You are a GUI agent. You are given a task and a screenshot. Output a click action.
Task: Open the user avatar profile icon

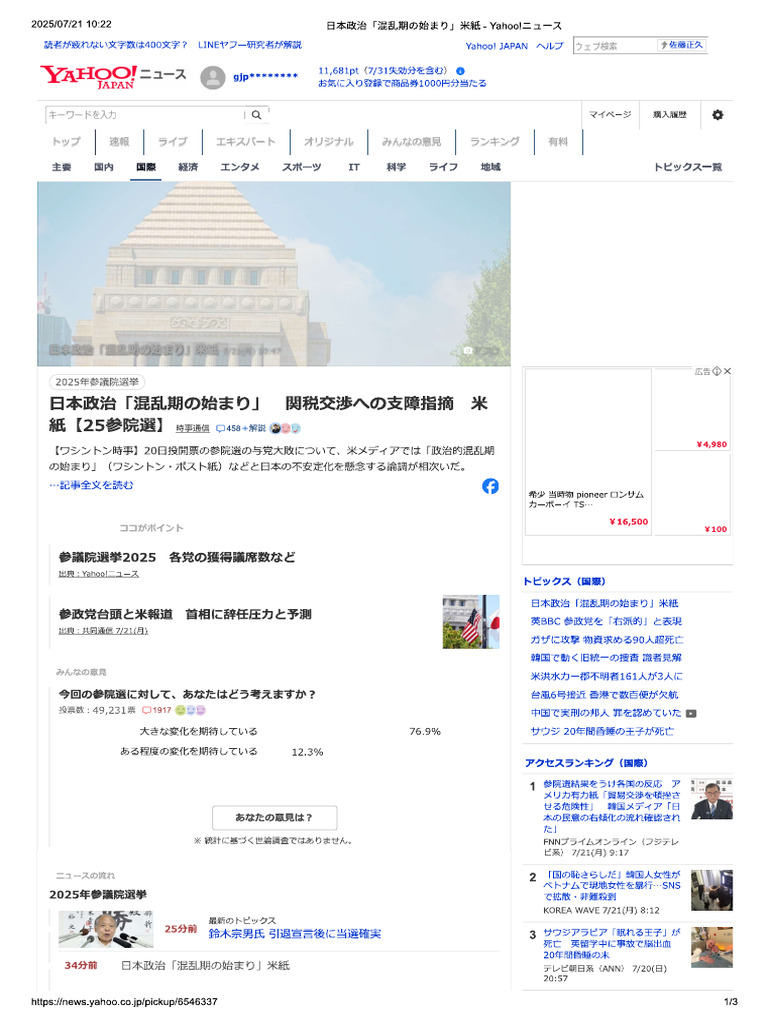coord(213,78)
